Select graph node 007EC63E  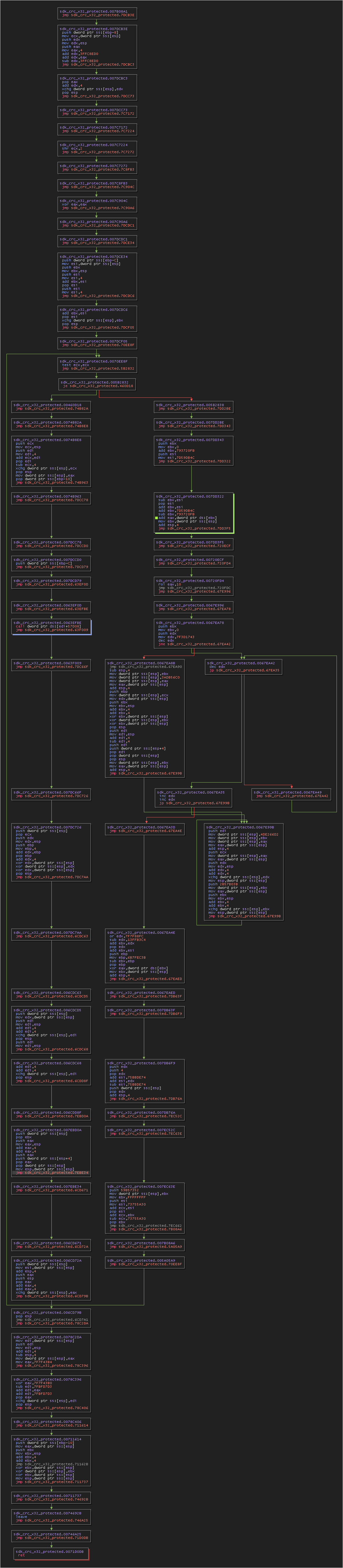(x=145, y=1208)
